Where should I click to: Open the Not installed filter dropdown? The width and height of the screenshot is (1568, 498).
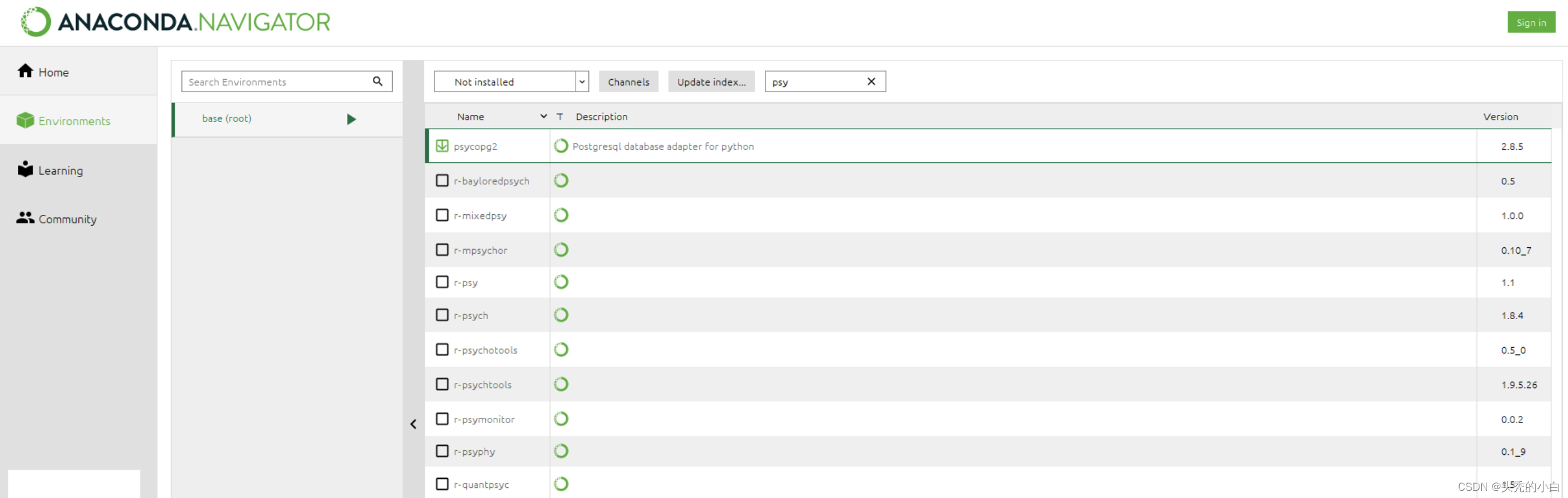click(511, 81)
